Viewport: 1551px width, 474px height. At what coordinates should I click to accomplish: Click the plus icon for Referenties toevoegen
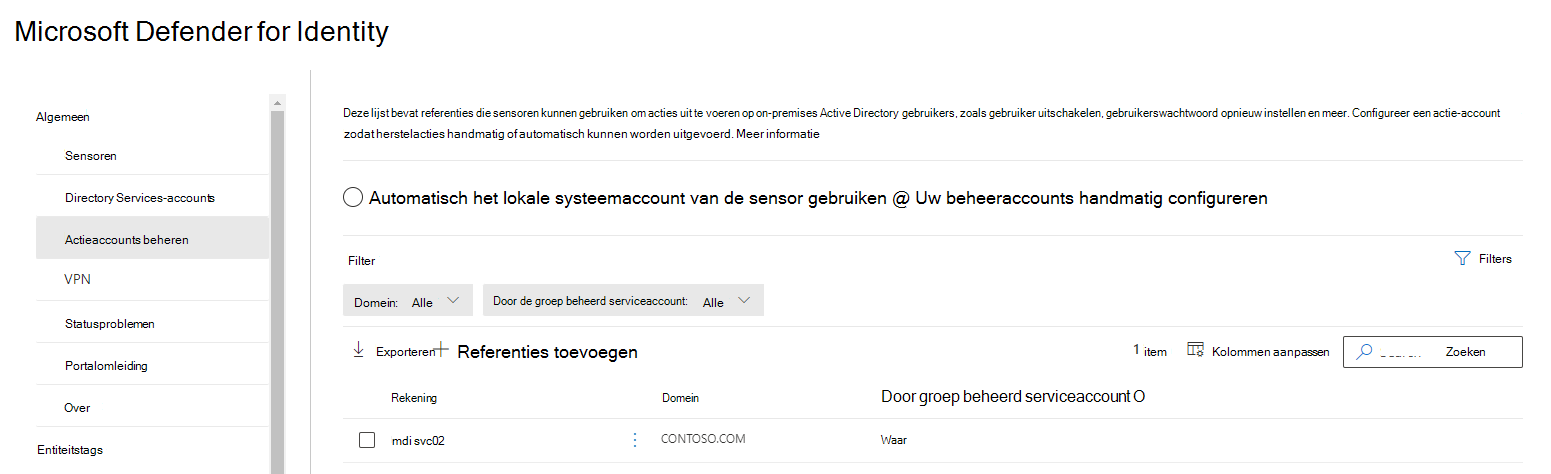point(442,350)
